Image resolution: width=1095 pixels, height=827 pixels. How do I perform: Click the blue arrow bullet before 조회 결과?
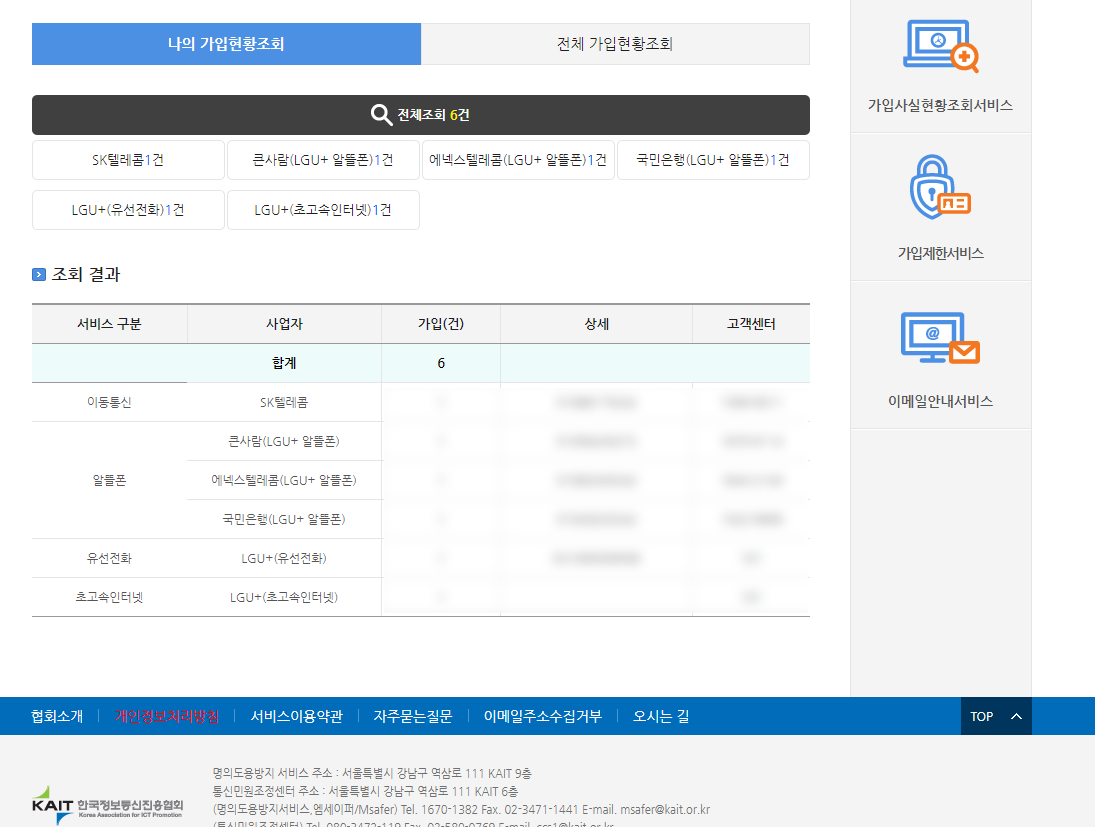39,275
